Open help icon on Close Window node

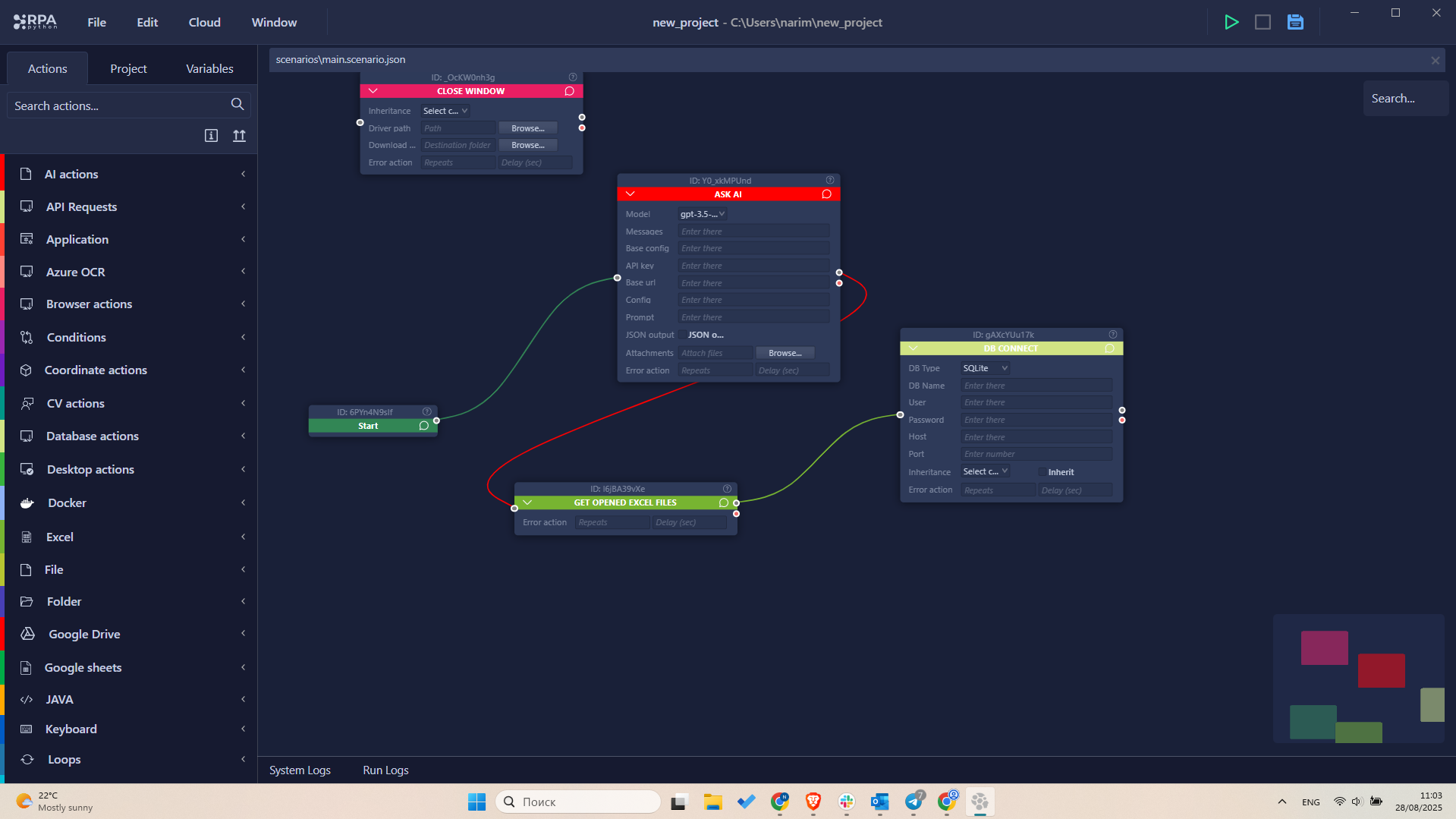[x=573, y=77]
